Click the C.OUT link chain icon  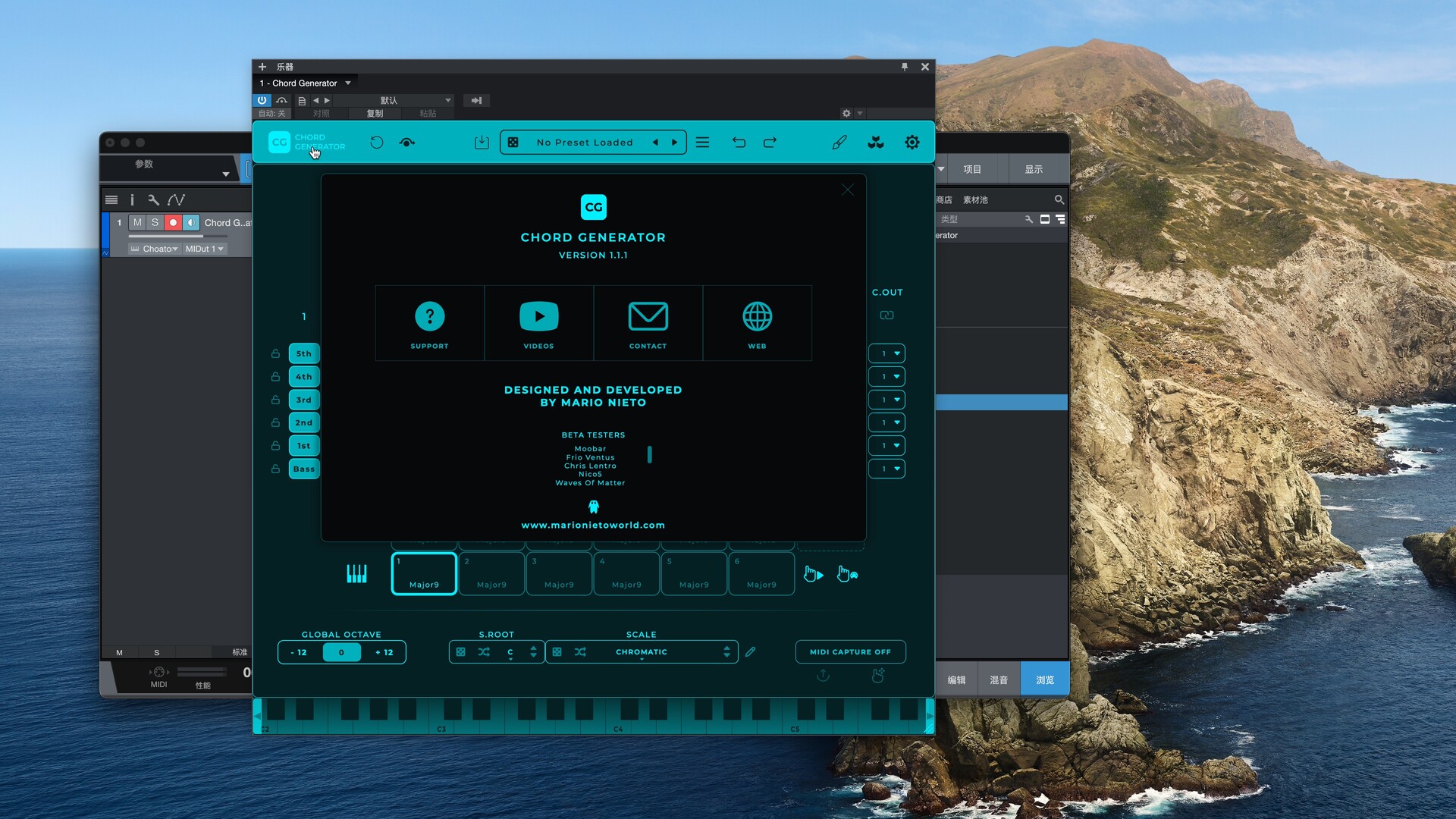pyautogui.click(x=886, y=315)
